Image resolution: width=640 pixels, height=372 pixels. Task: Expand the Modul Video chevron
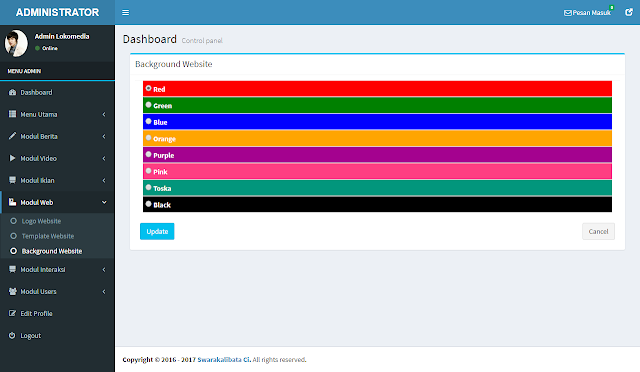[x=104, y=158]
